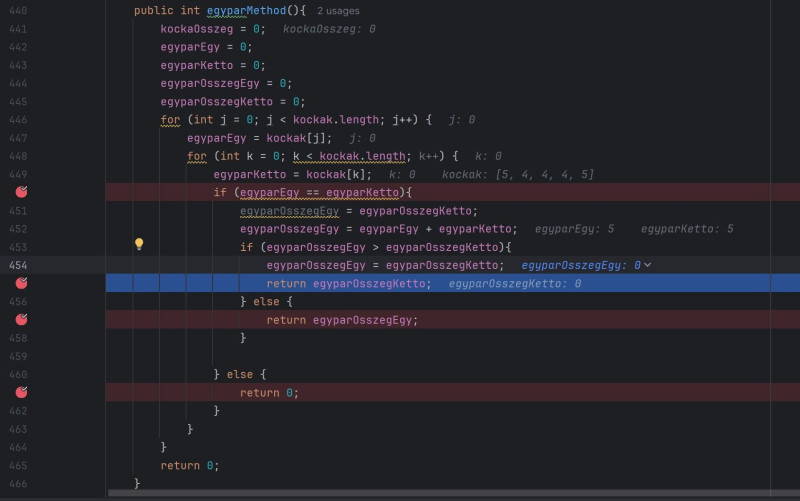Click the outer for keyword on line 446

tap(170, 120)
